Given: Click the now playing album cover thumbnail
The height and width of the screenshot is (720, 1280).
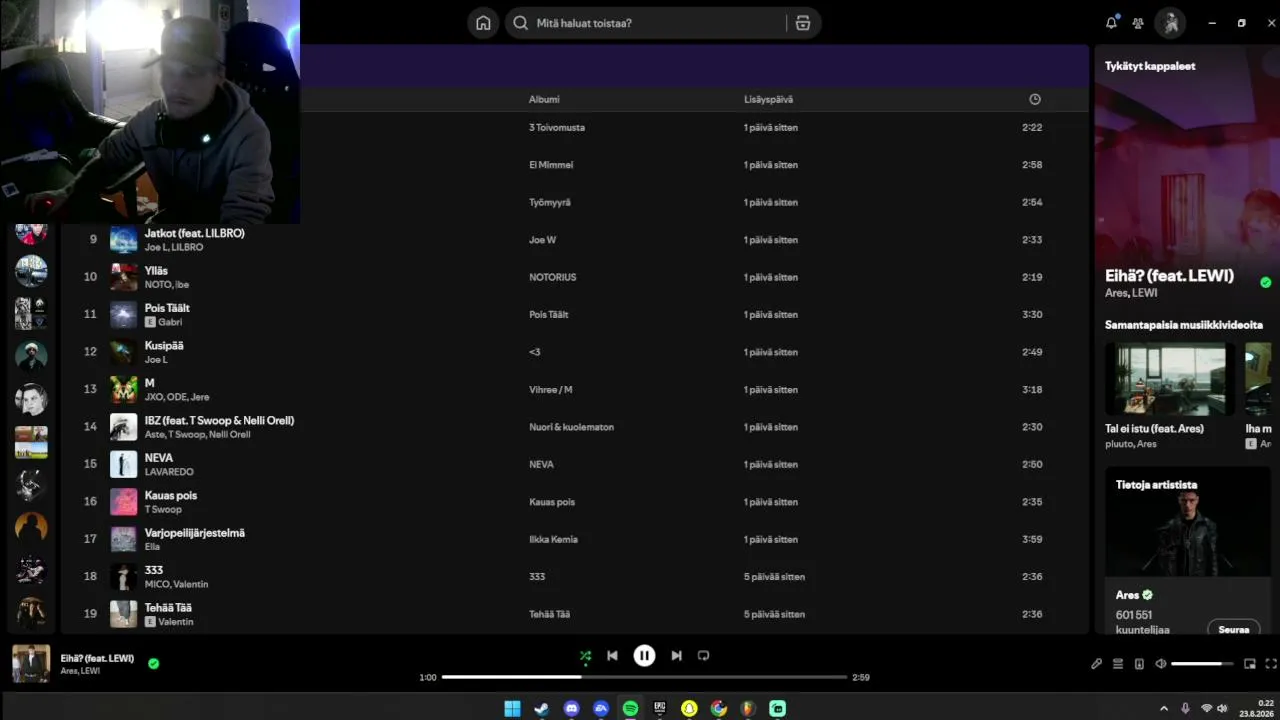Looking at the screenshot, I should coord(31,664).
